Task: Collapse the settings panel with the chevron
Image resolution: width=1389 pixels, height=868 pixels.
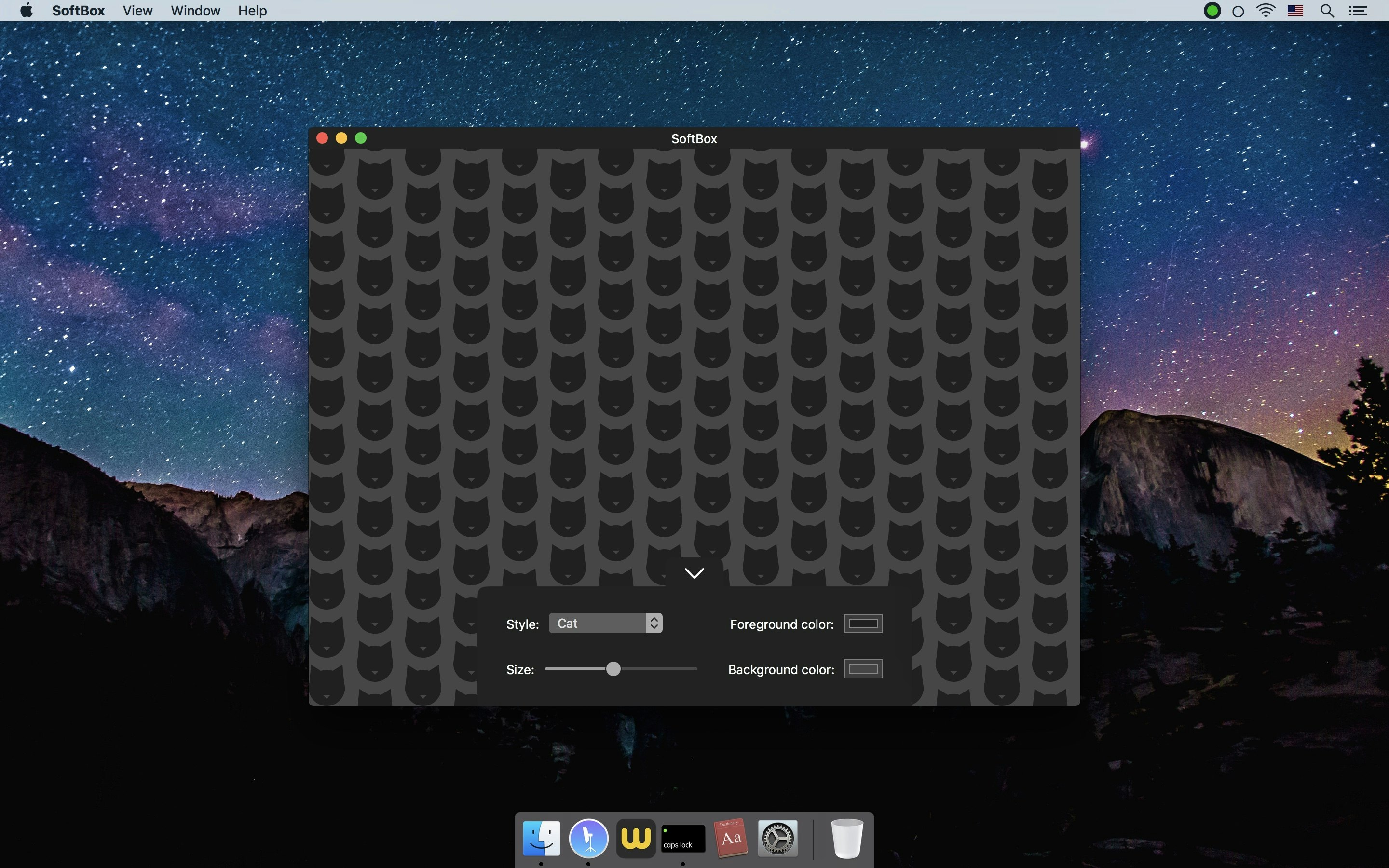Action: point(694,573)
